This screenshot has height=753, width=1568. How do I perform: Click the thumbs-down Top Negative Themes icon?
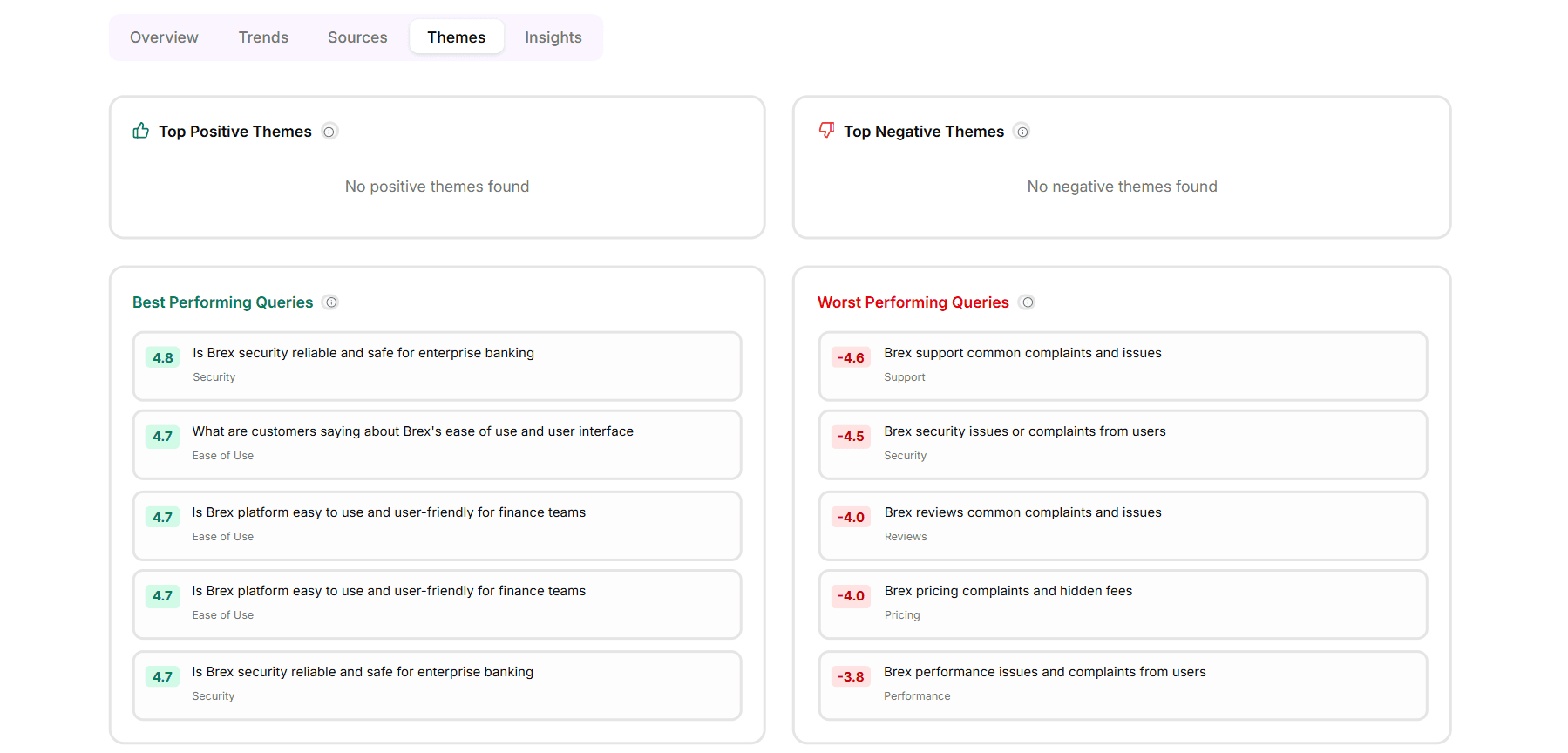coord(826,131)
